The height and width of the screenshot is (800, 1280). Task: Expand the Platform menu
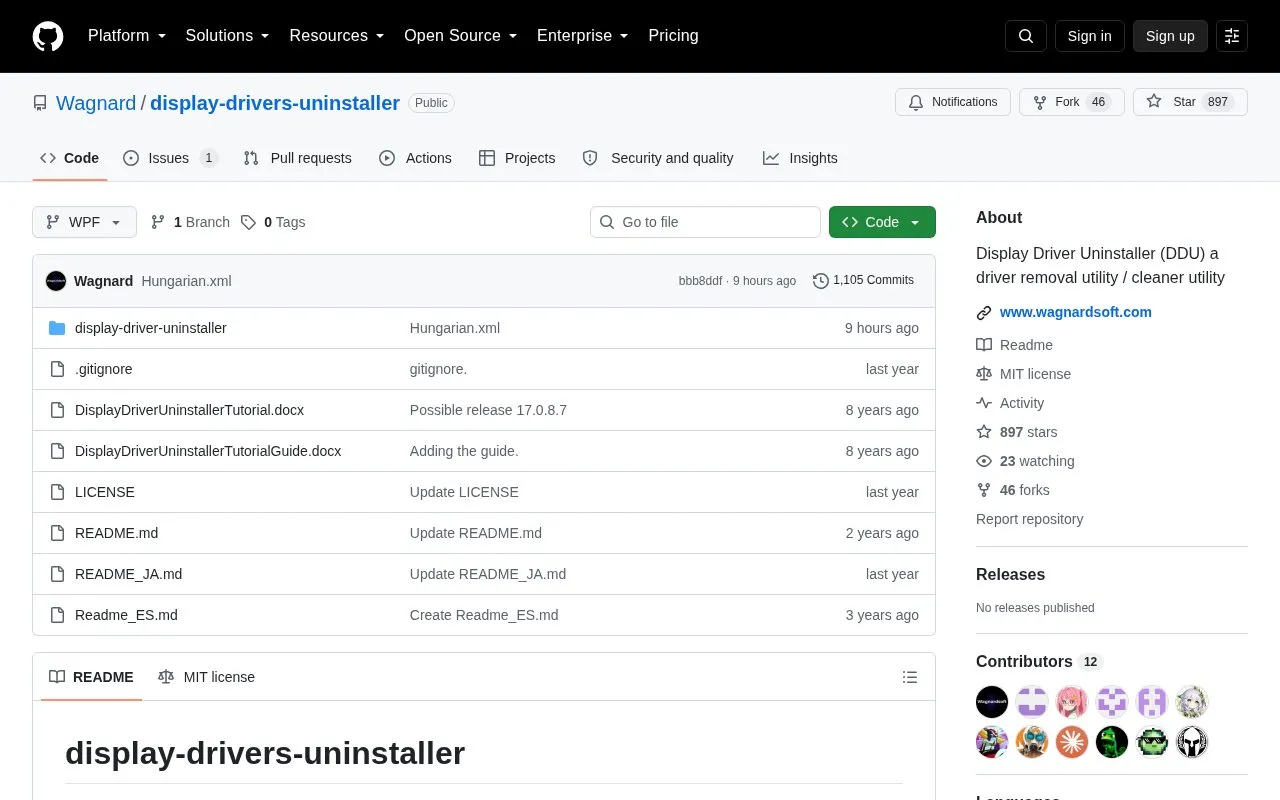(x=127, y=36)
